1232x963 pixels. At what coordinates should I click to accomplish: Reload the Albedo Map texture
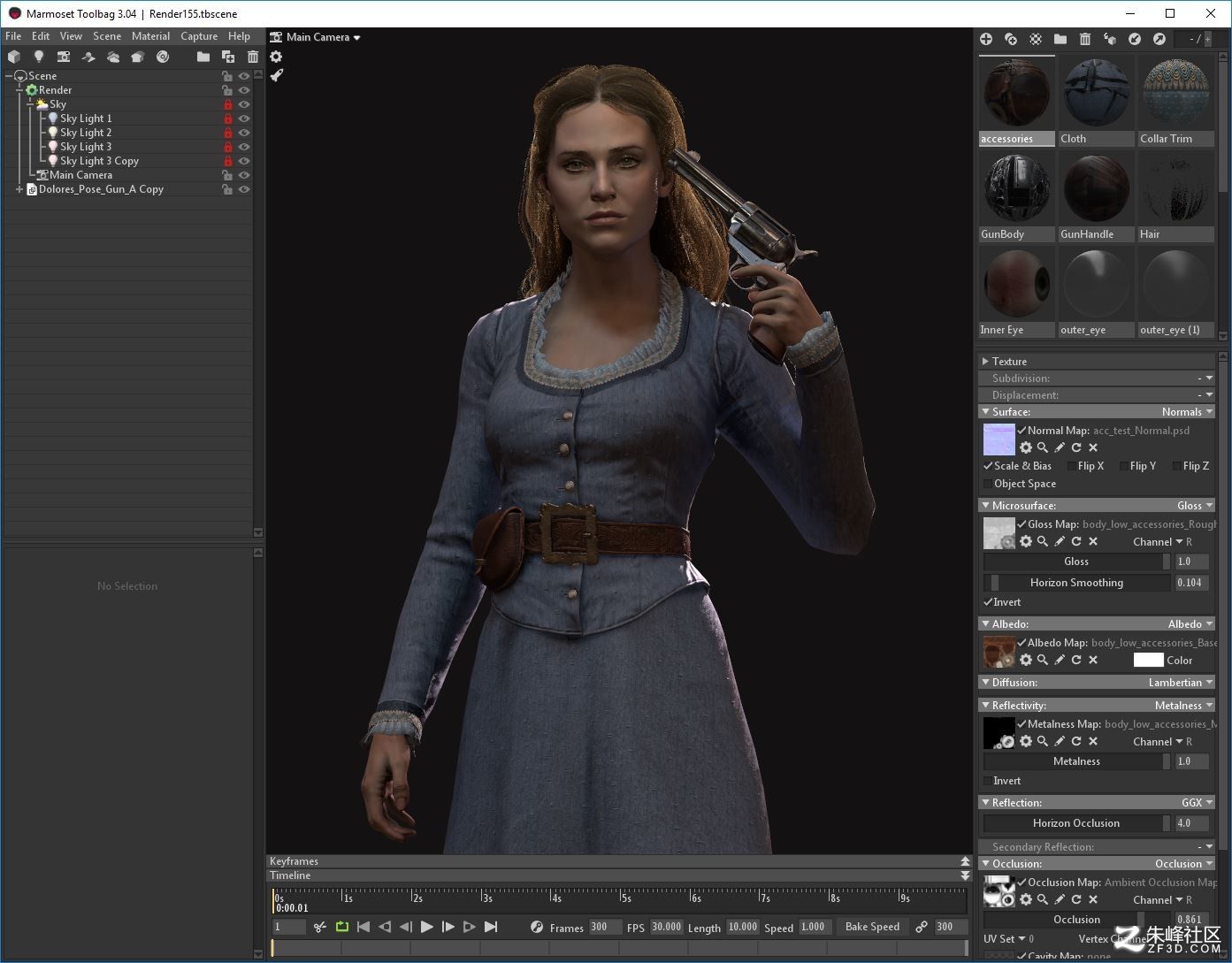click(1076, 660)
